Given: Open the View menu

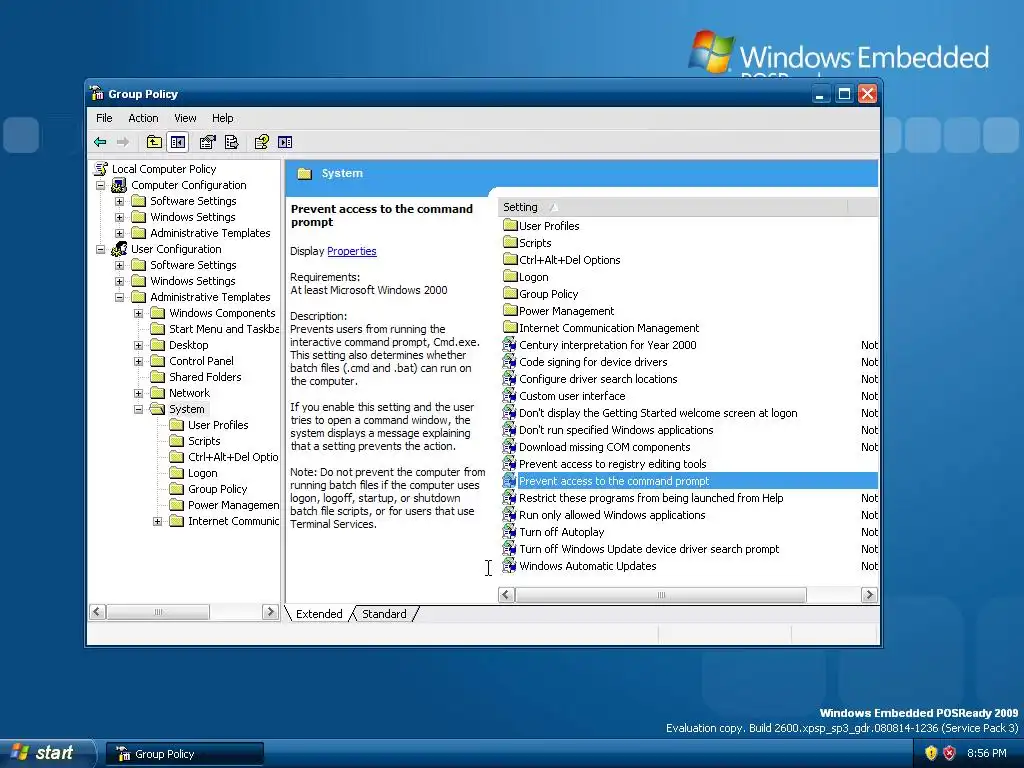Looking at the screenshot, I should (185, 118).
